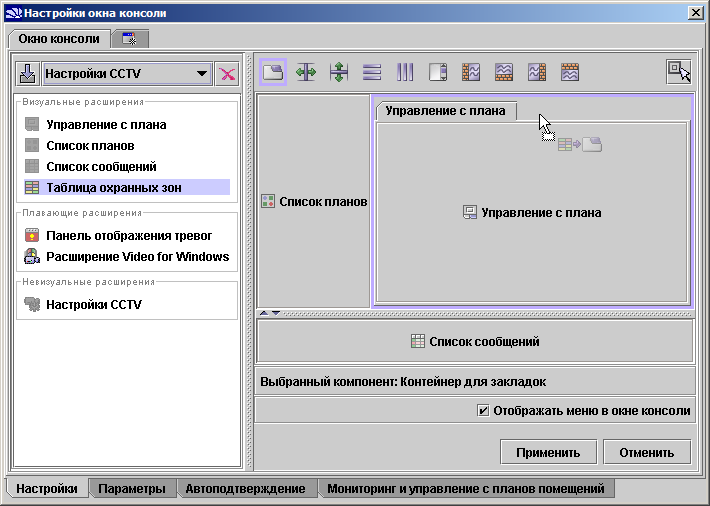
Task: Select Список сообщений in the extensions list
Action: 127,166
